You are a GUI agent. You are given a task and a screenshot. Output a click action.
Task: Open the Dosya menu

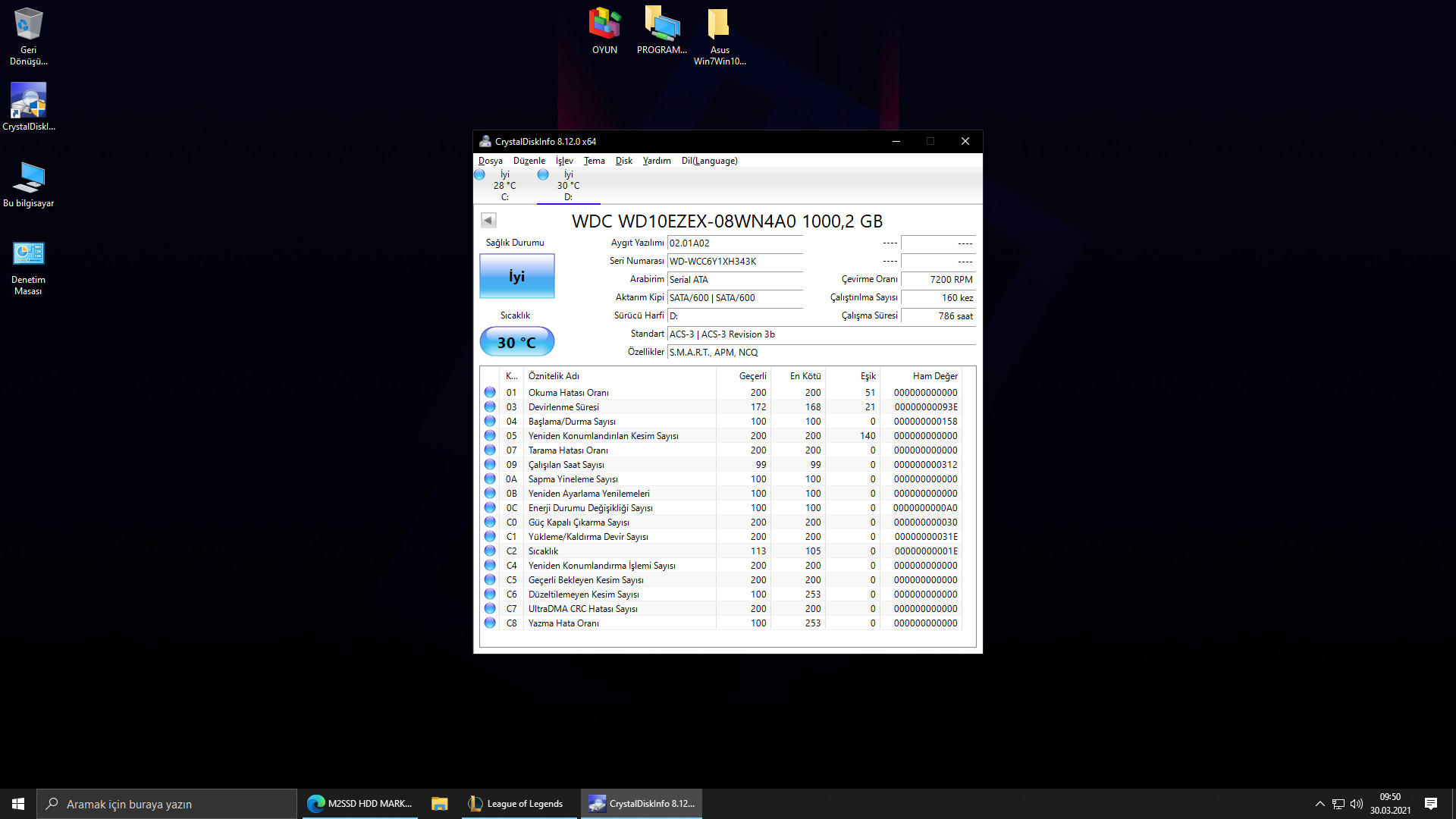(x=490, y=161)
